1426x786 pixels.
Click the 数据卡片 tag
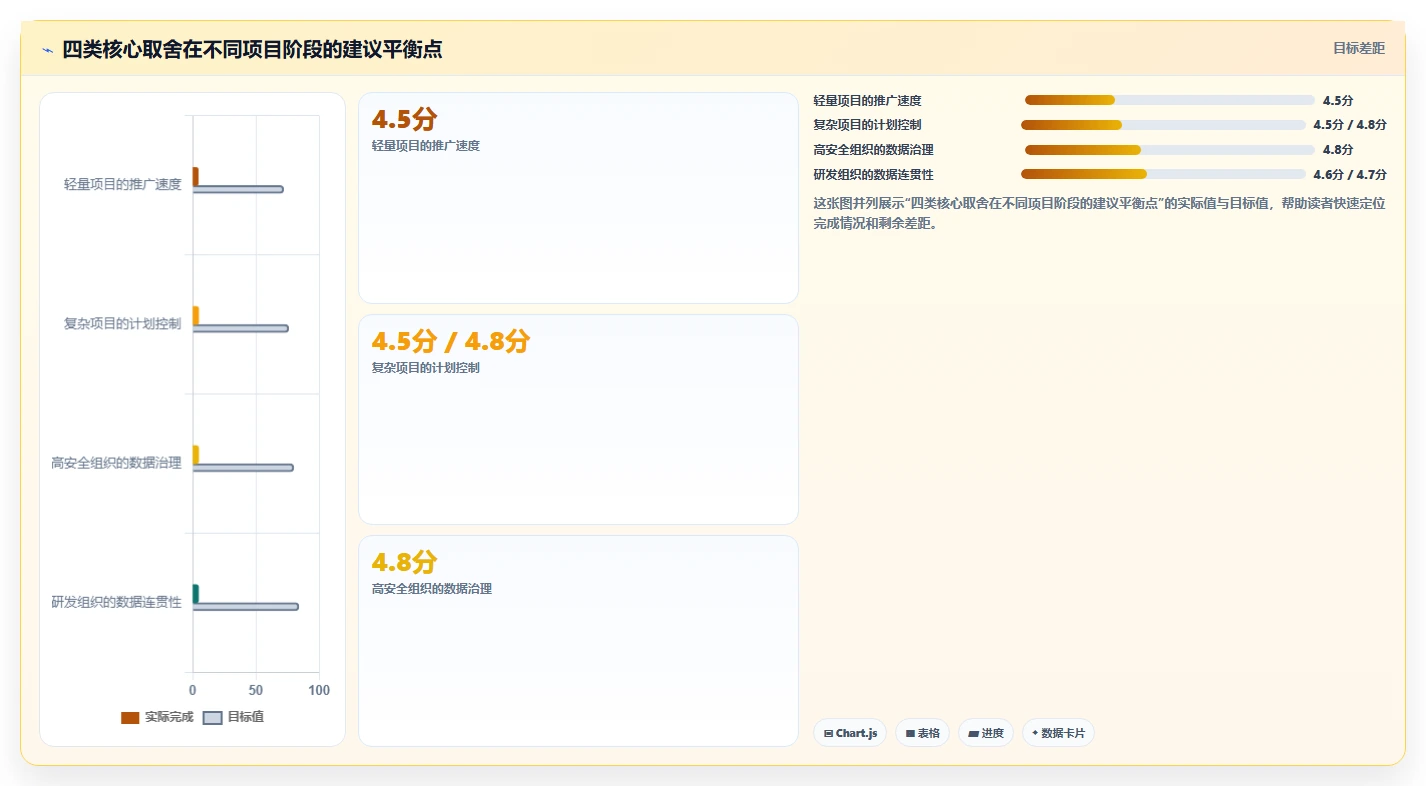(1058, 733)
